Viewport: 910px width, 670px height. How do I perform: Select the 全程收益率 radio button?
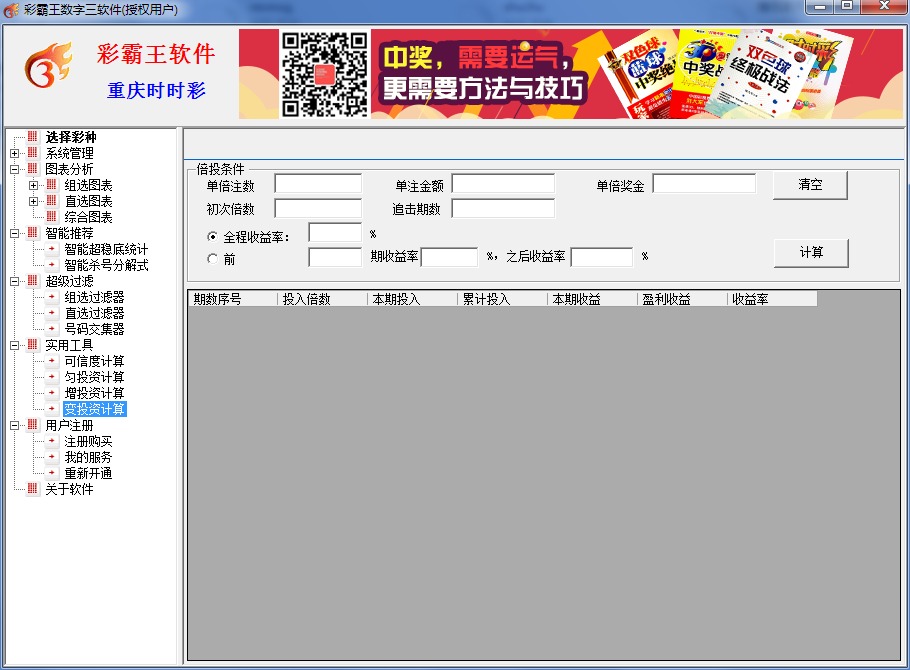(x=212, y=237)
